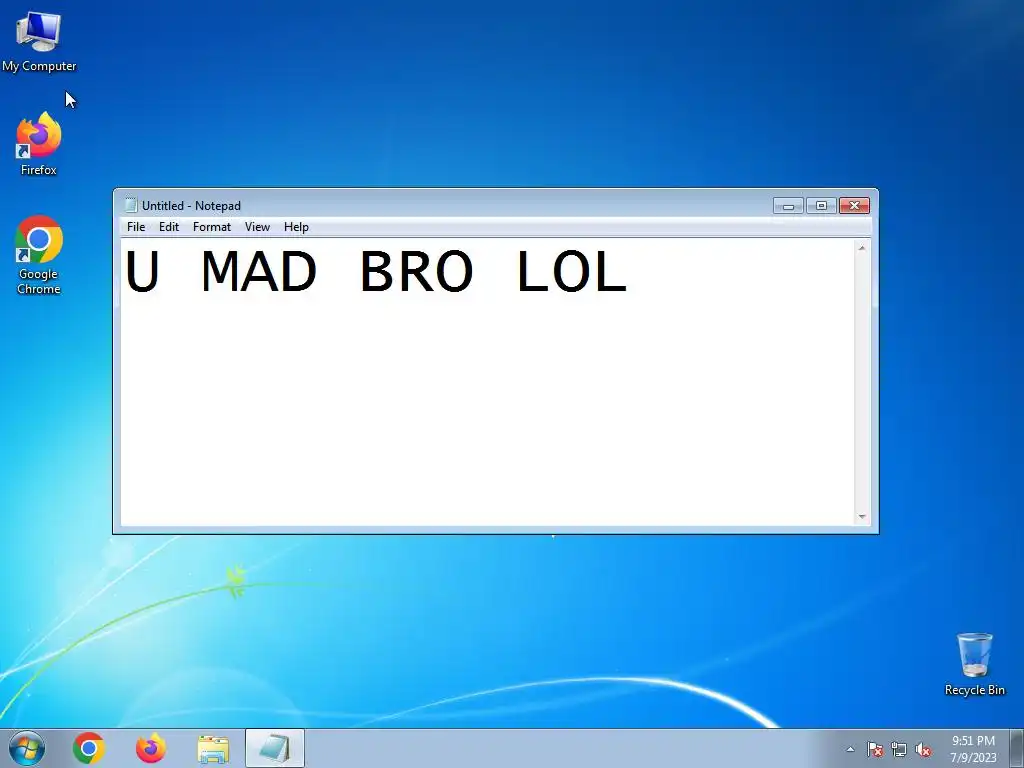
Task: Click the Untitled - Notepad title text
Action: tap(191, 206)
